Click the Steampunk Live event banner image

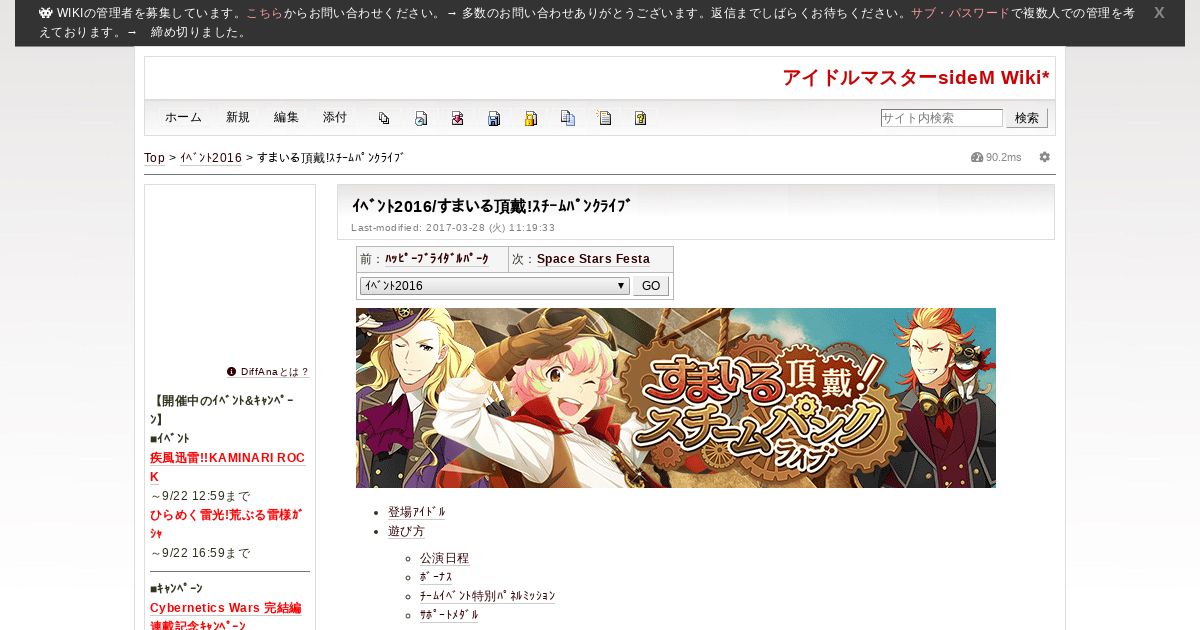(x=676, y=398)
